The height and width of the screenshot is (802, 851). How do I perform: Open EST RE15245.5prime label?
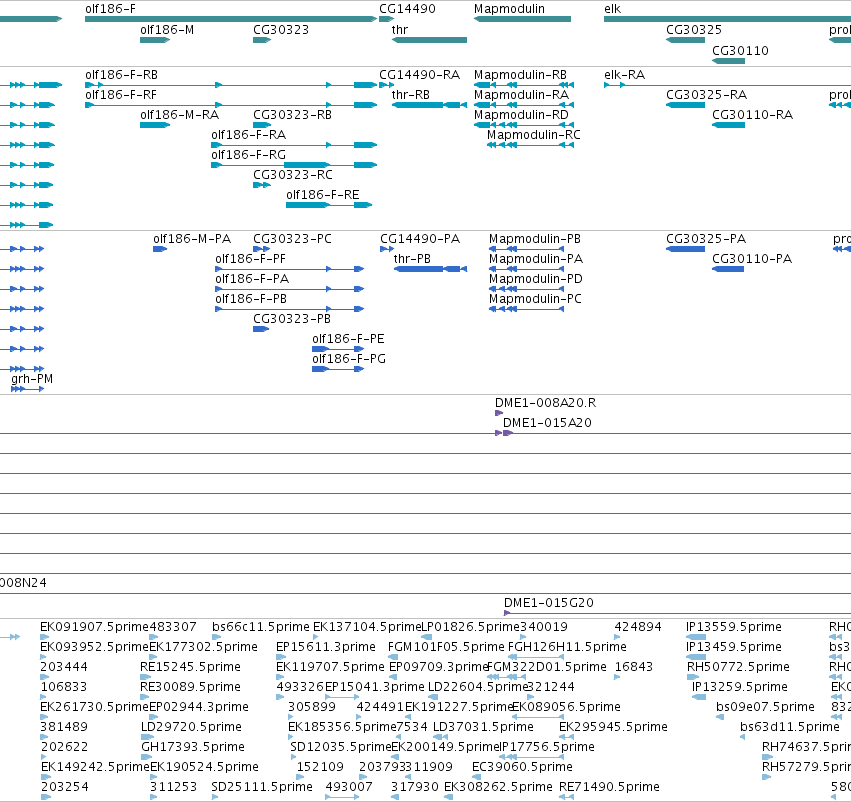pos(190,667)
